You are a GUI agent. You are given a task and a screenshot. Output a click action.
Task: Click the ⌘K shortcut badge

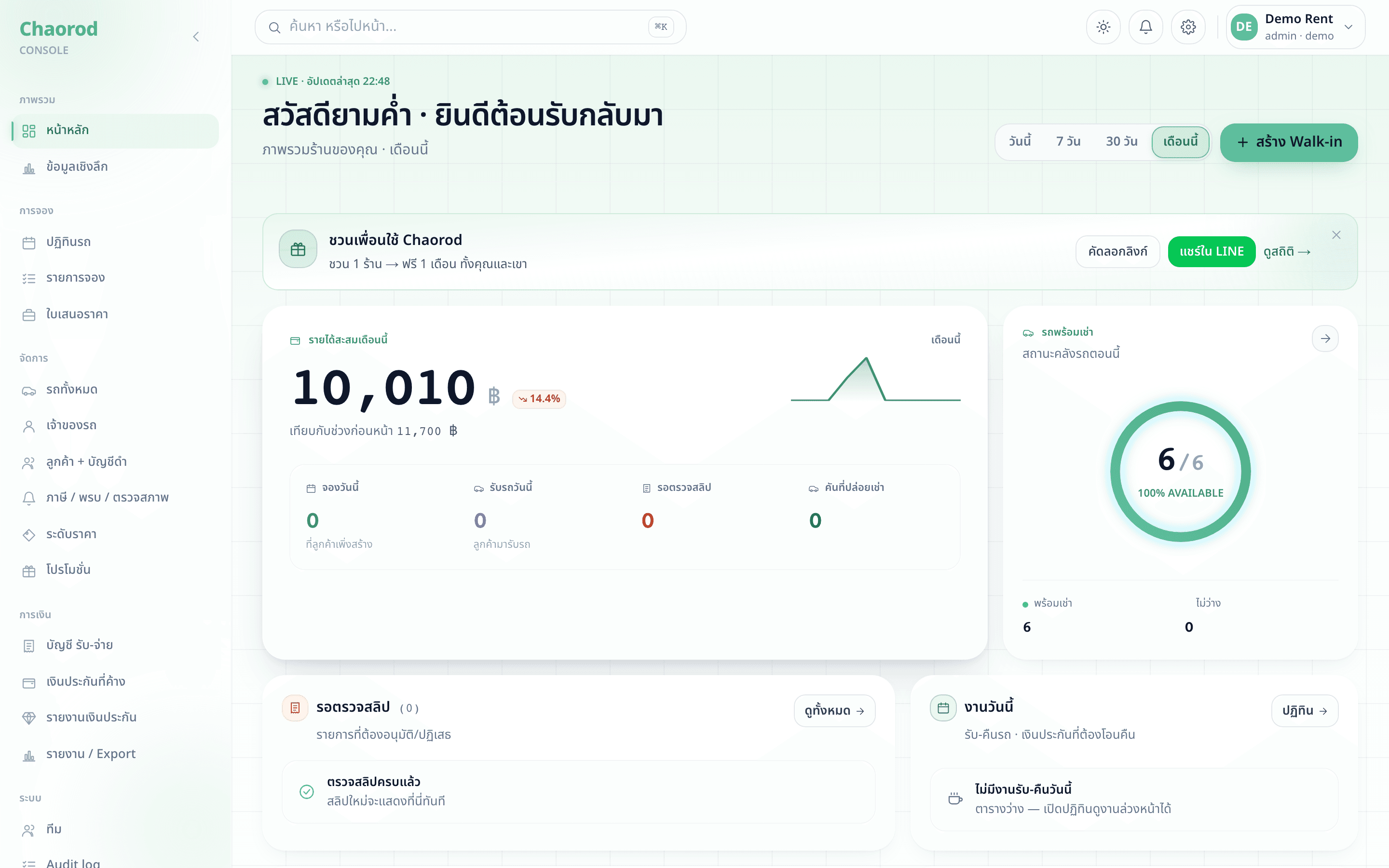[x=661, y=27]
